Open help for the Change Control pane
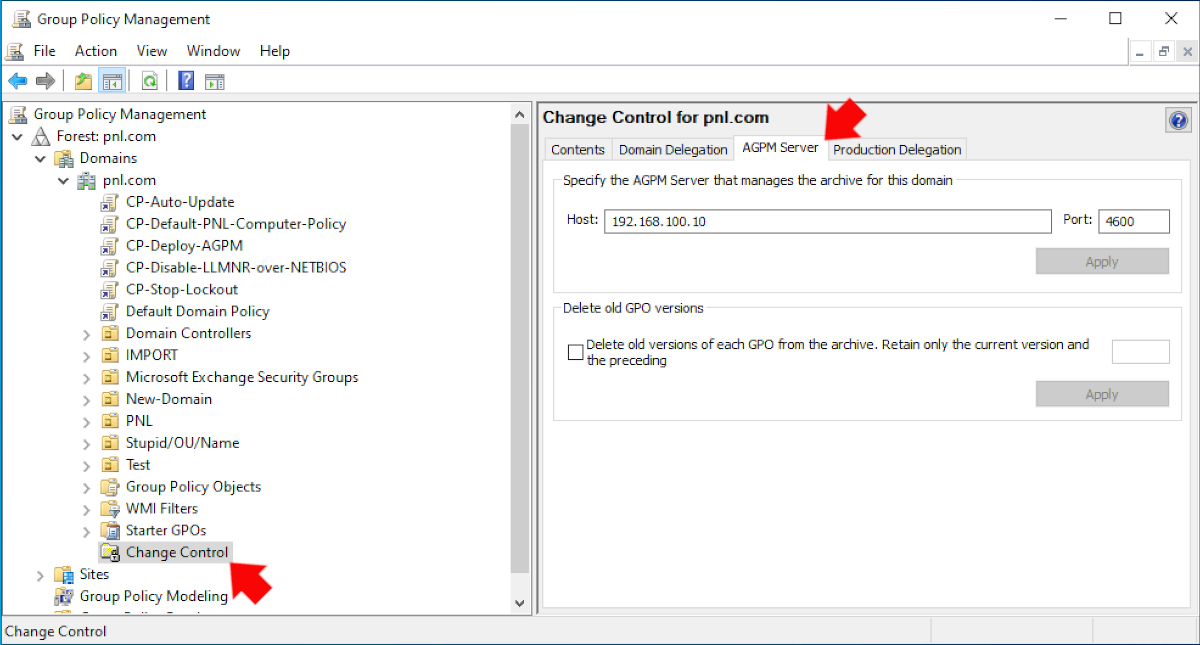This screenshot has height=645, width=1200. pos(1177,121)
